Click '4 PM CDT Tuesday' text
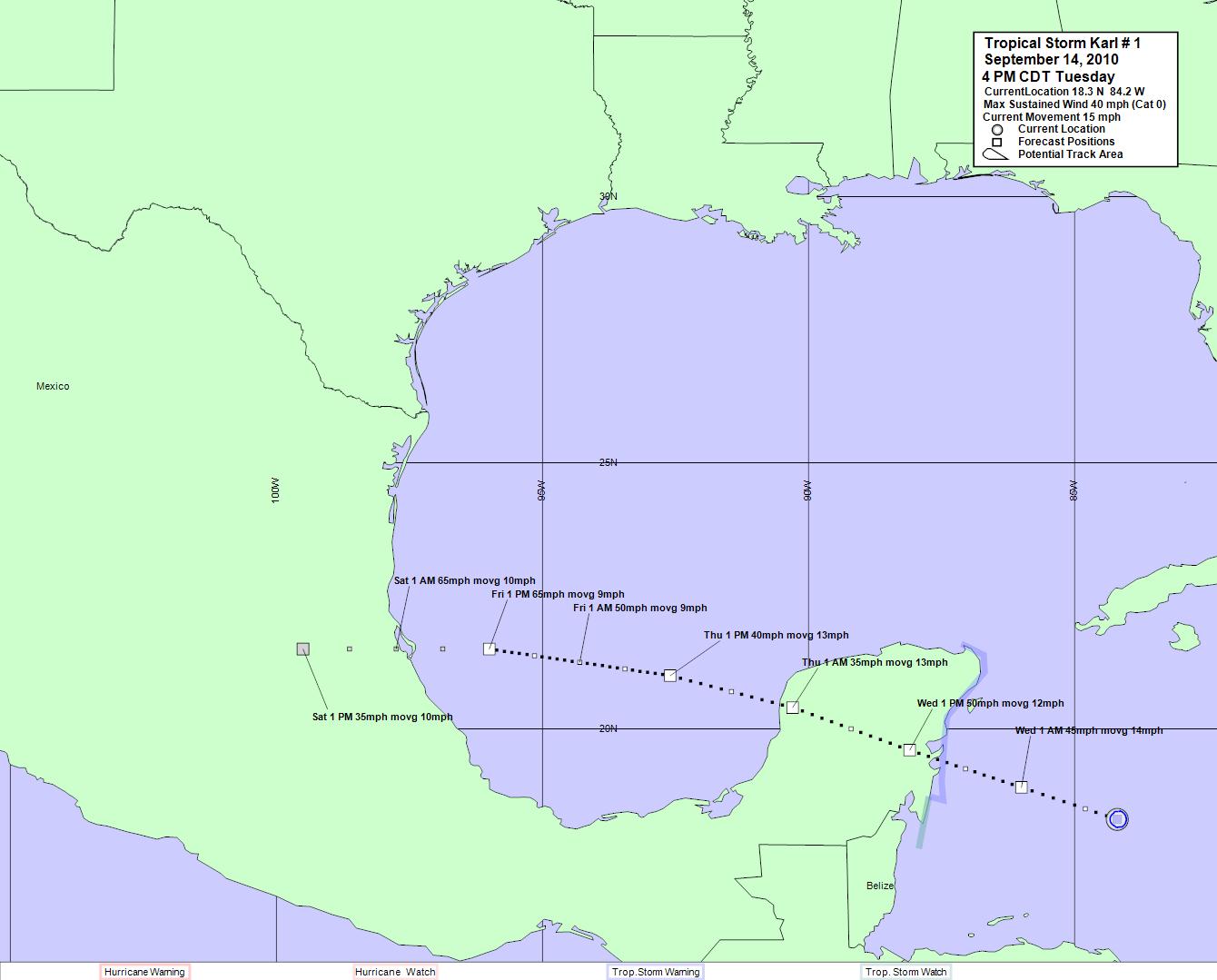The width and height of the screenshot is (1217, 980). (x=1048, y=76)
